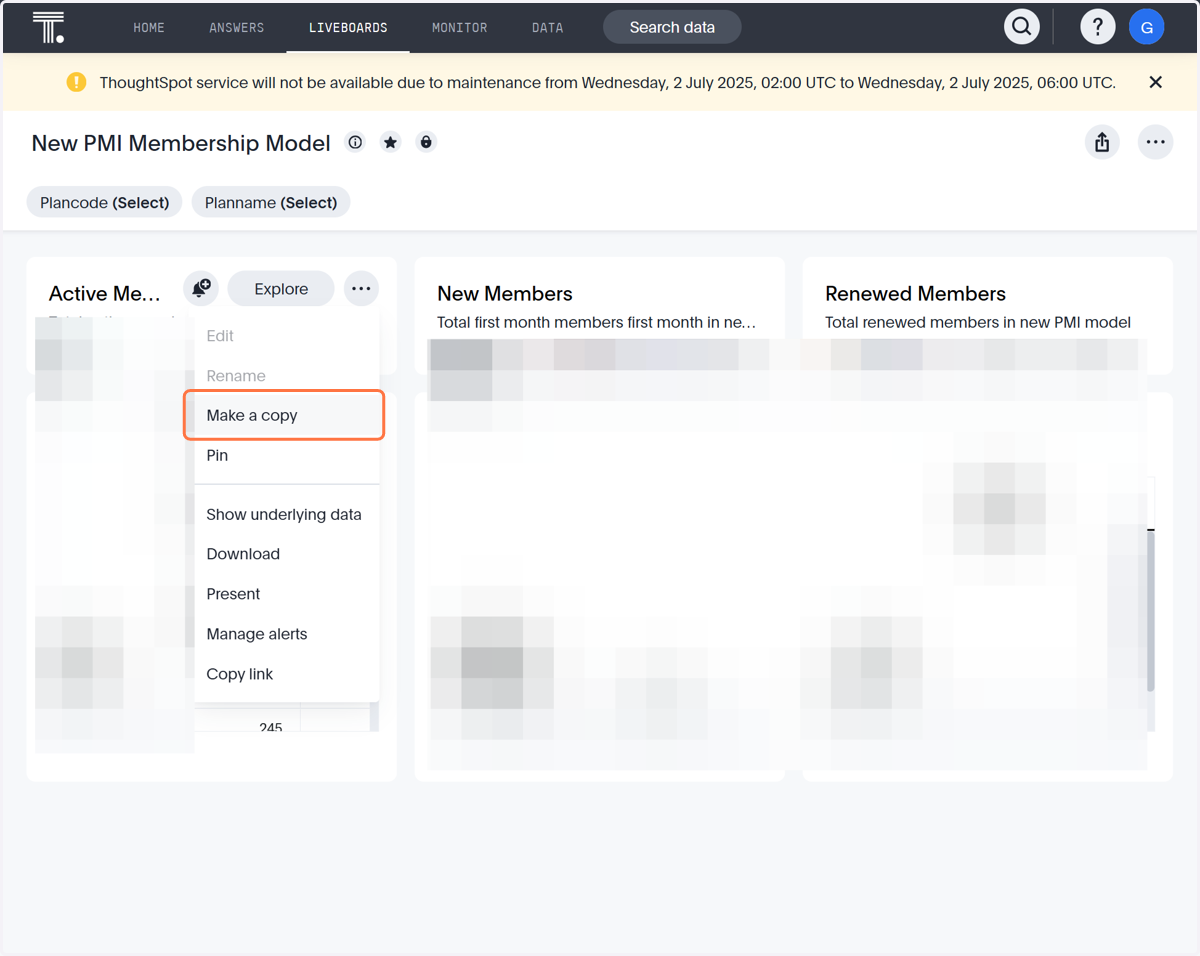The height and width of the screenshot is (956, 1200).
Task: Click the yellow warning icon in banner
Action: pyautogui.click(x=76, y=82)
